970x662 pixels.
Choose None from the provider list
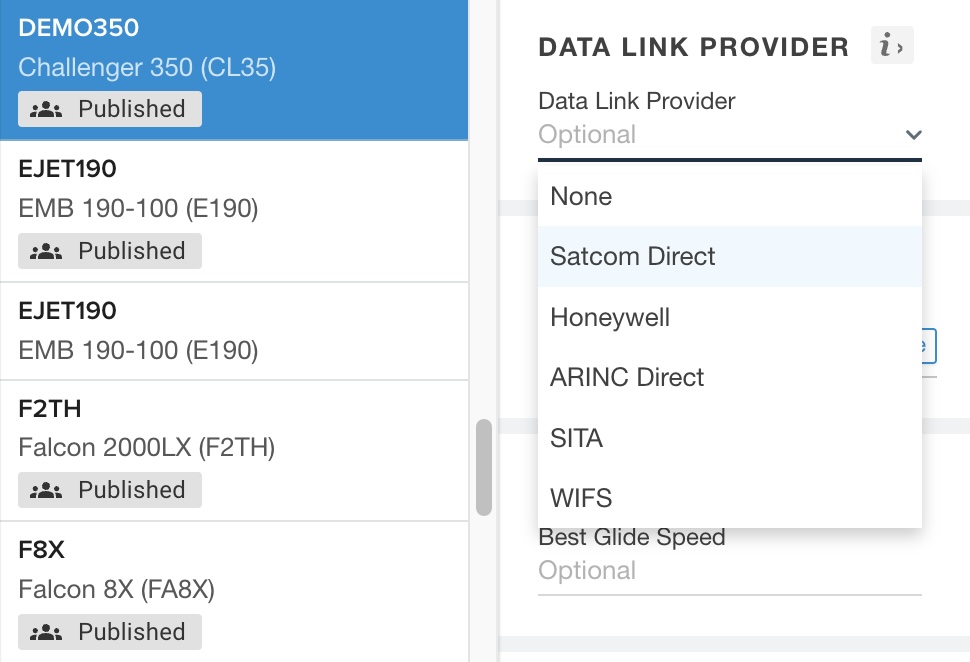tap(581, 196)
